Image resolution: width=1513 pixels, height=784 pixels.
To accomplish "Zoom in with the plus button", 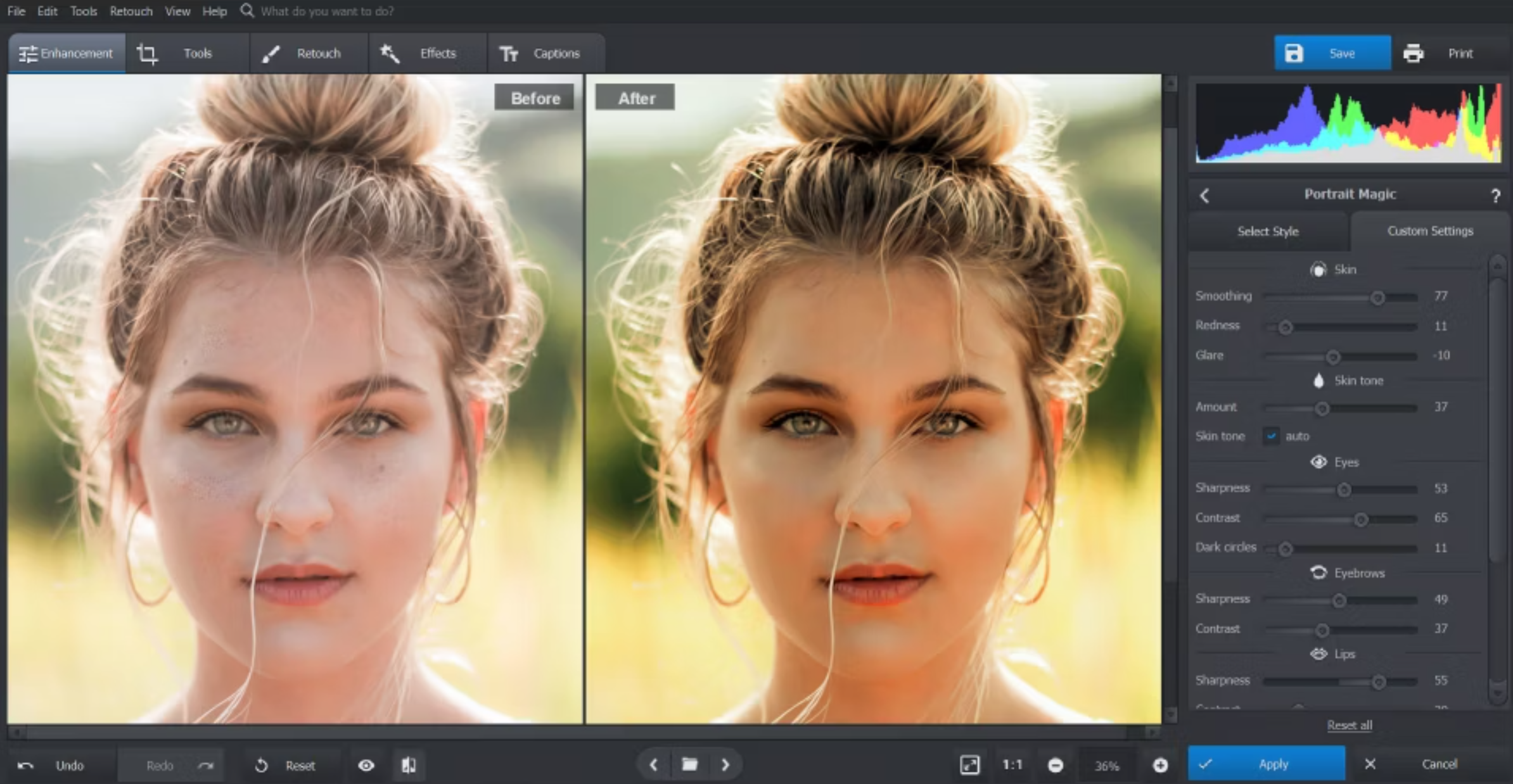I will click(1161, 765).
